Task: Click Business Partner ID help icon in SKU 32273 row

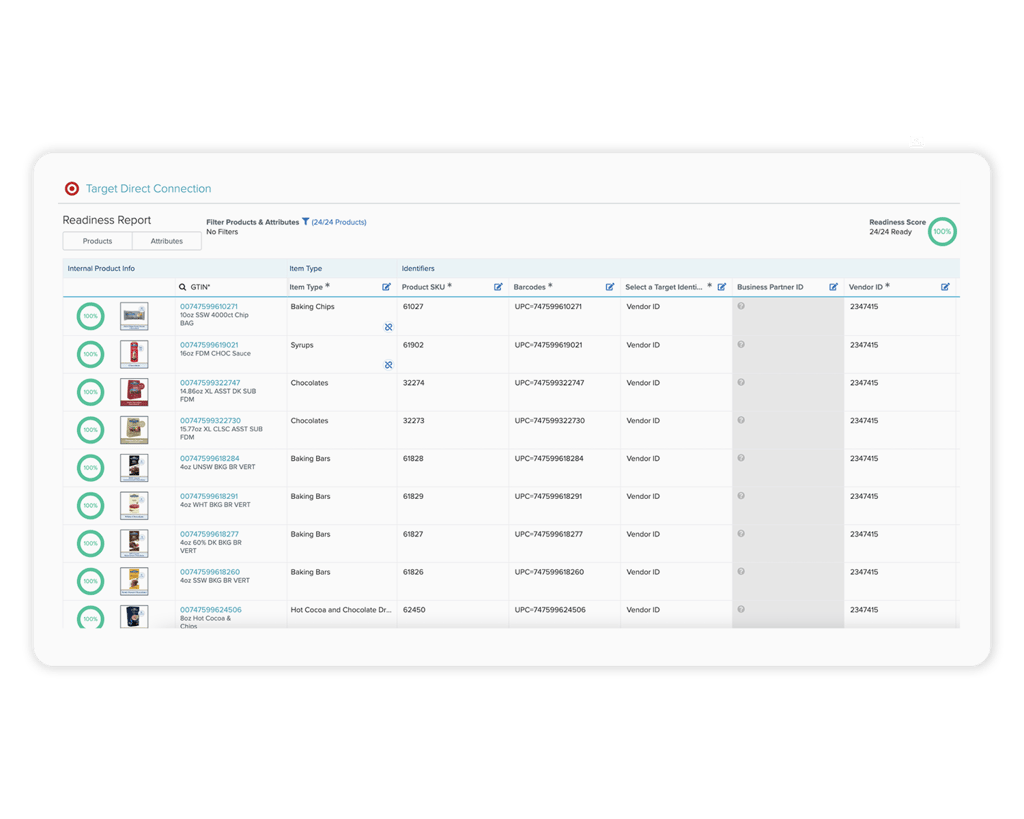Action: (x=741, y=420)
